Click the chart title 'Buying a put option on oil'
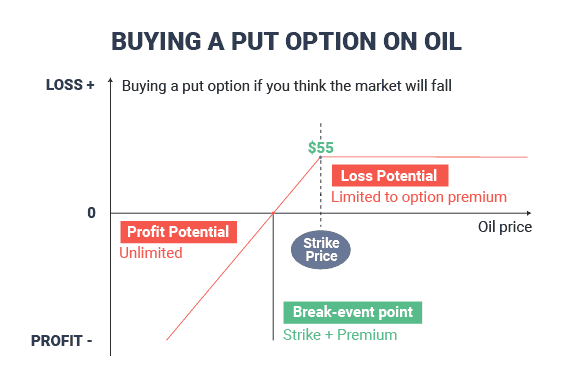Viewport: 574px width, 391px height. (286, 41)
